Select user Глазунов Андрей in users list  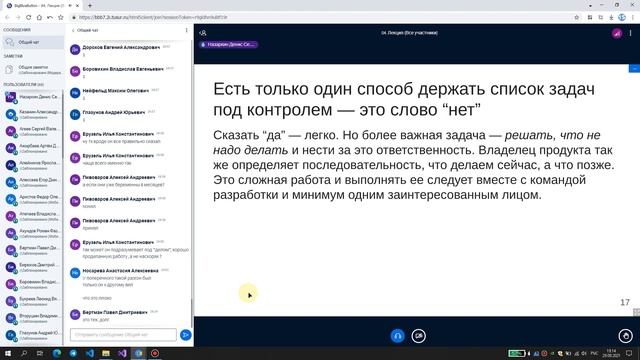click(x=33, y=335)
